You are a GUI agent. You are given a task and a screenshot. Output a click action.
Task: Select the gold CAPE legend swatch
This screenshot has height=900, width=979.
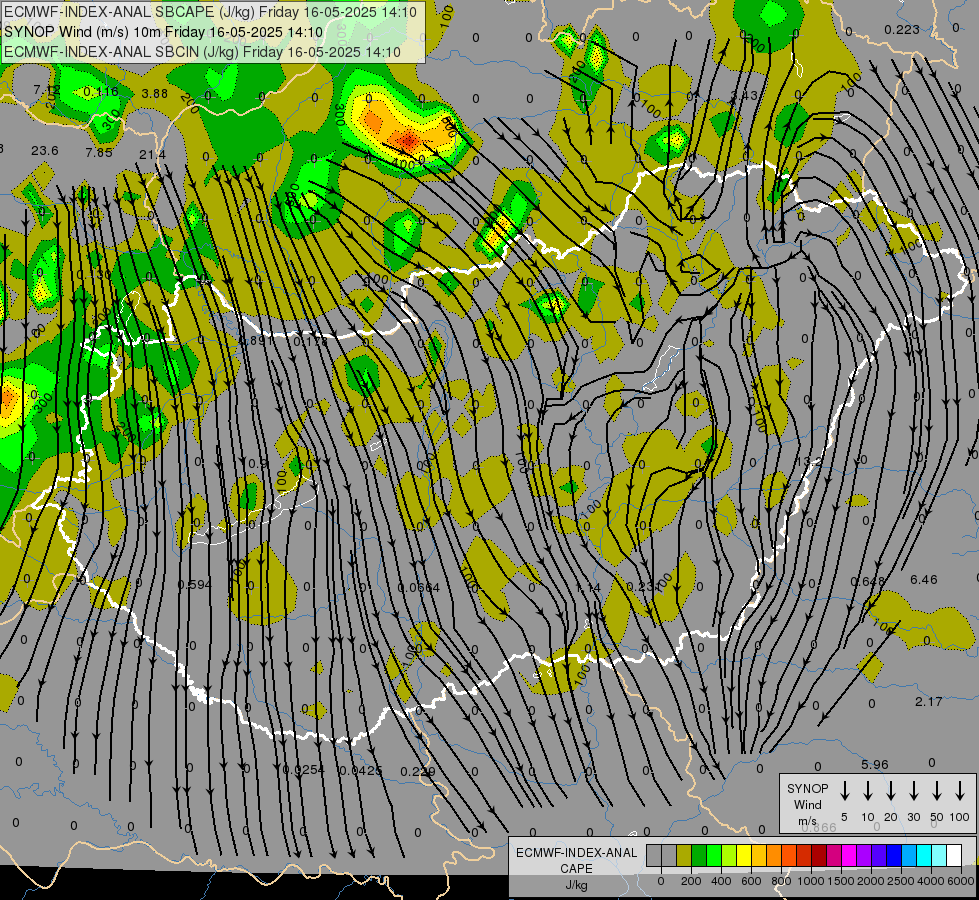point(760,855)
